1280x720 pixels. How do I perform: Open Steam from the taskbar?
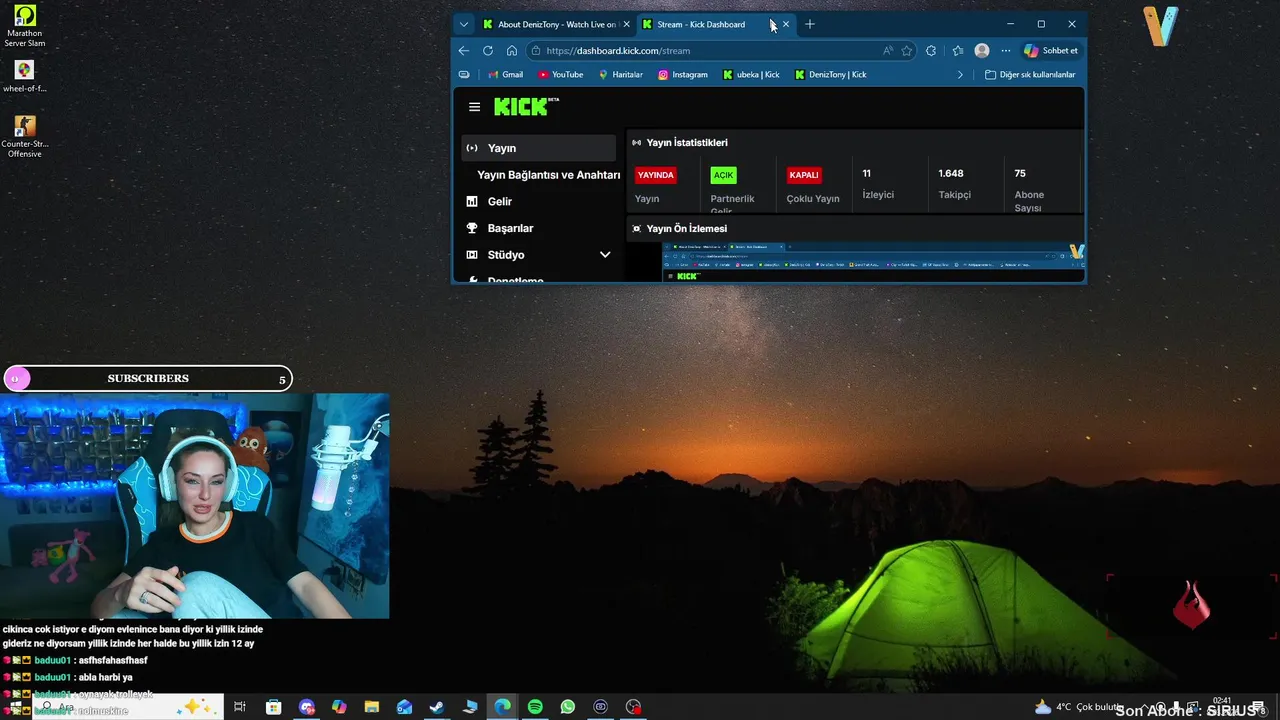tap(437, 707)
